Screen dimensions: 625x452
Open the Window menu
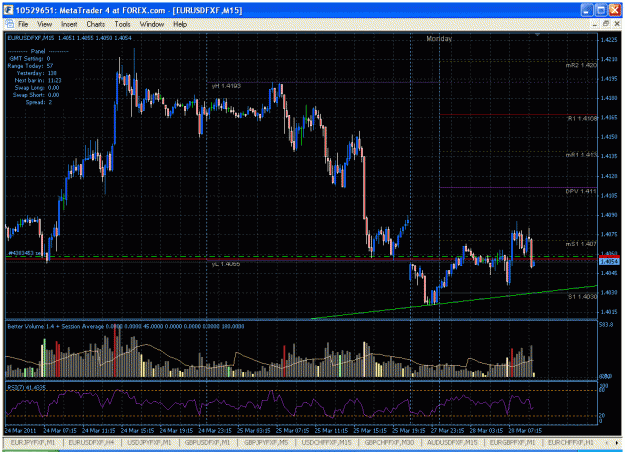151,24
